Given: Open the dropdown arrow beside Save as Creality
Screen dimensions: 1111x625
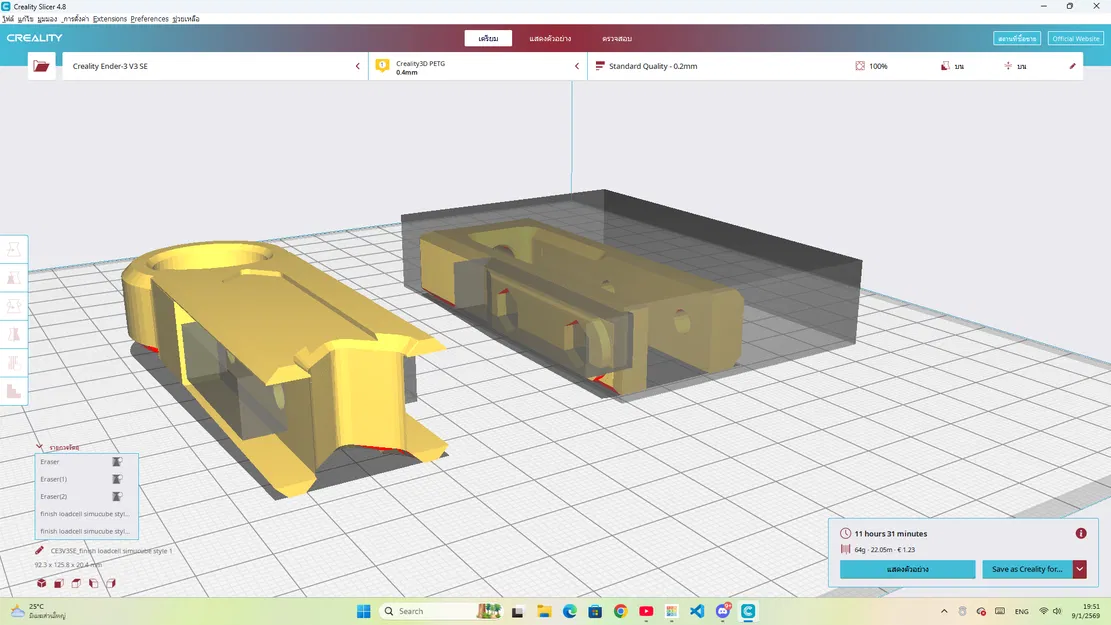Looking at the screenshot, I should pyautogui.click(x=1079, y=569).
